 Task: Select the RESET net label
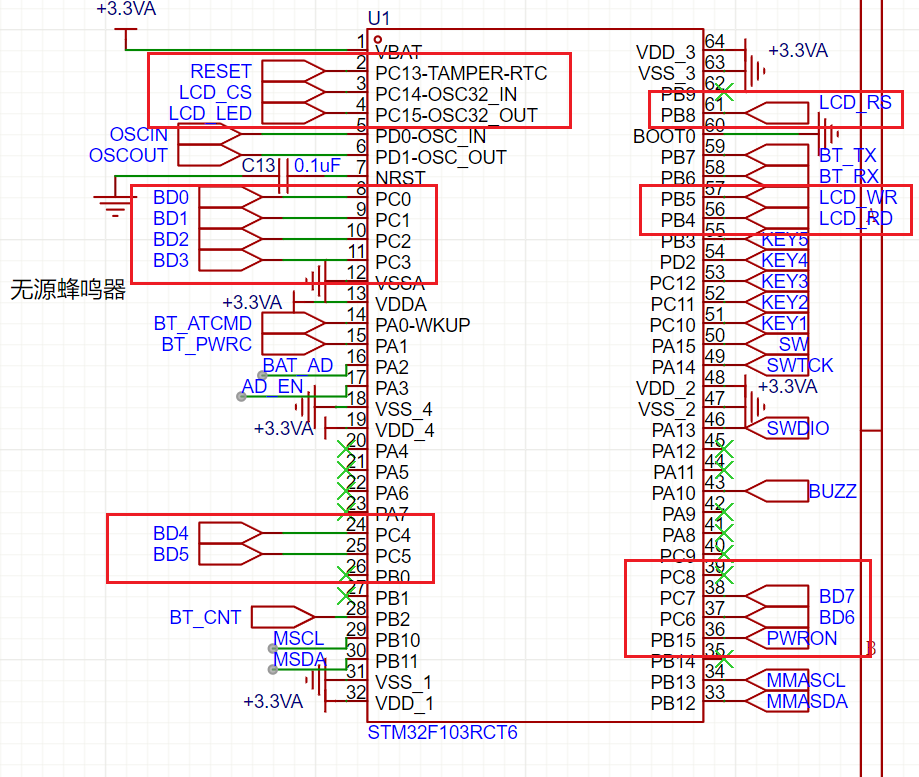[x=220, y=71]
